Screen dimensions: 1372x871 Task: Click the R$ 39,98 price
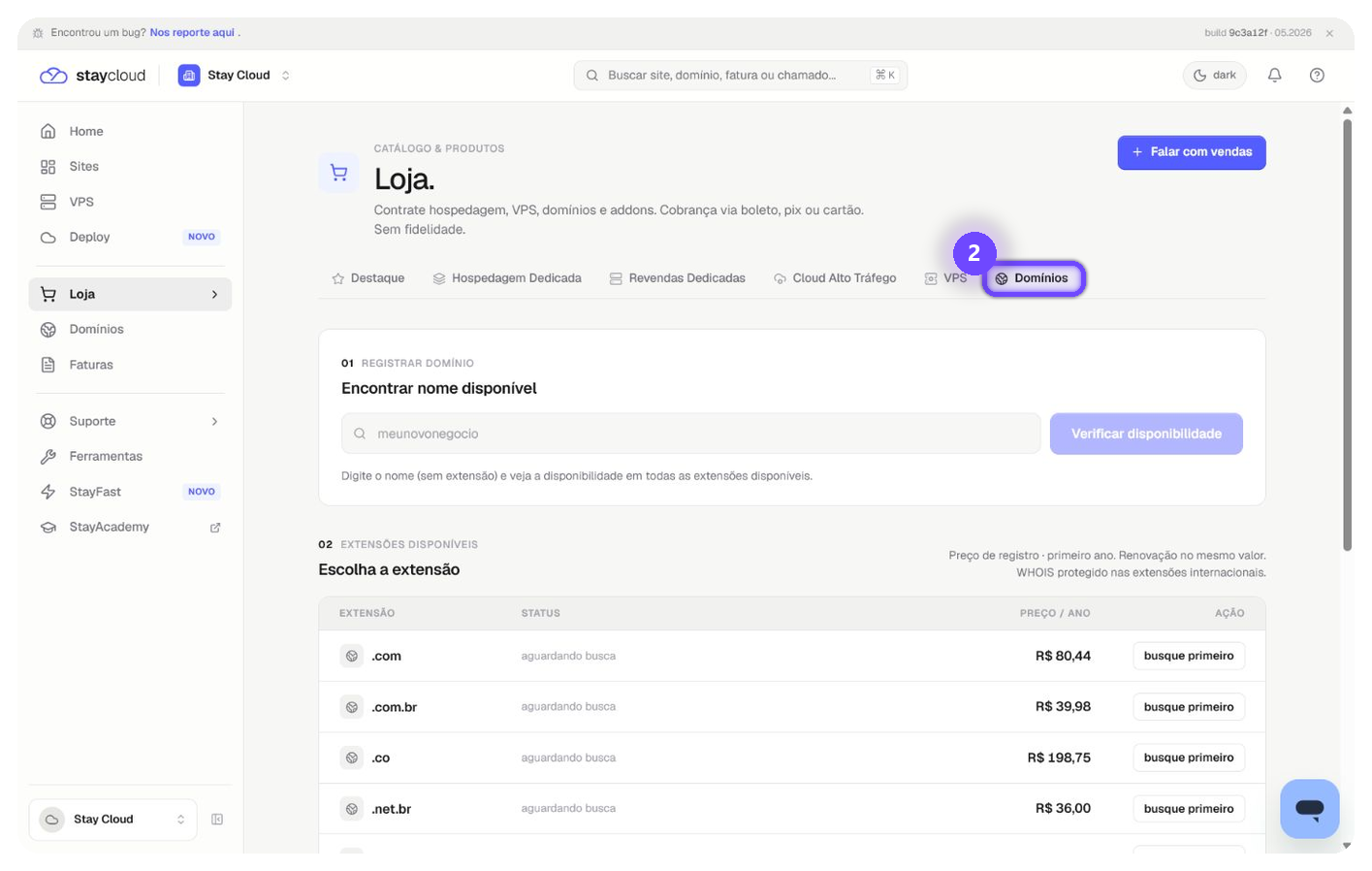pyautogui.click(x=1063, y=707)
